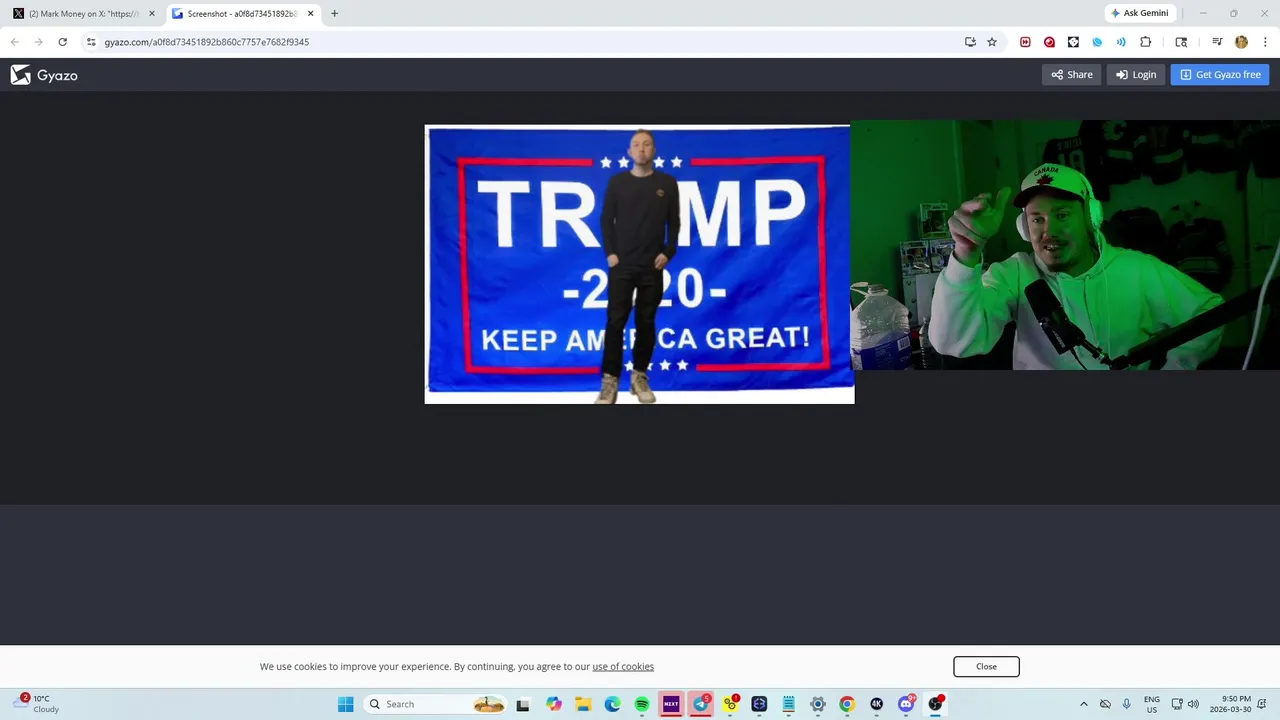This screenshot has height=720, width=1280.
Task: Click the red fast-forward extension icon
Action: [1025, 42]
